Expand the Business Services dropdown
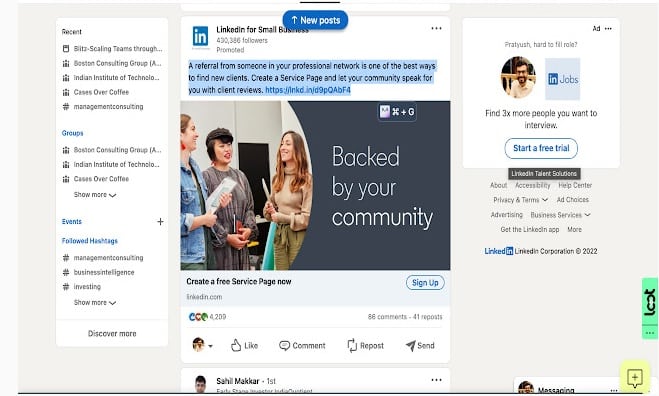Image resolution: width=659 pixels, height=396 pixels. 560,215
